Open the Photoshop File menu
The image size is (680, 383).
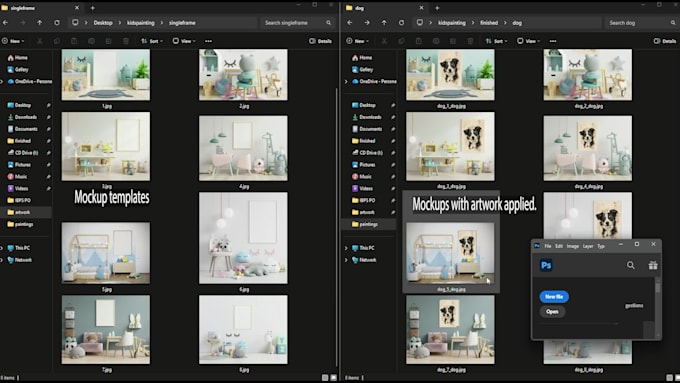pos(548,246)
